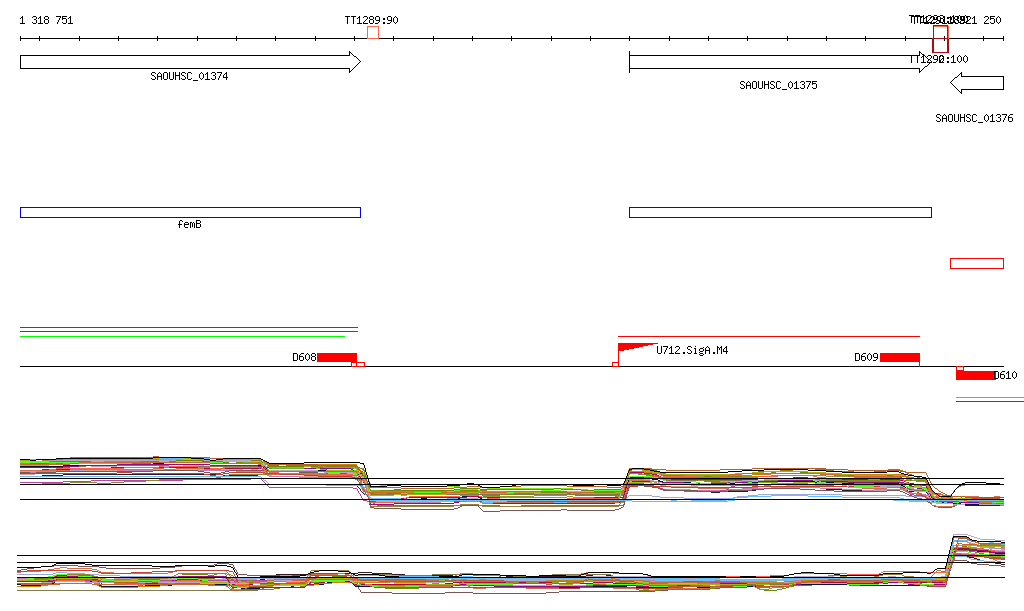Click the long red line above U712.SigA.M4

click(x=769, y=336)
